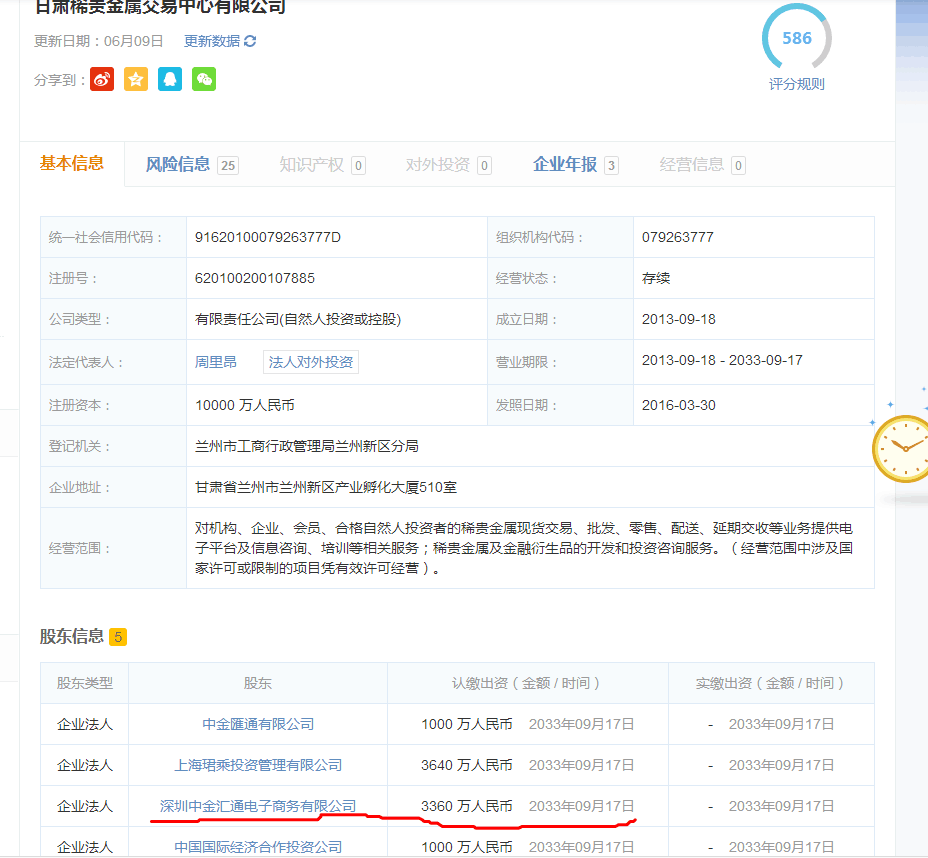Open shareholder 中金匯通有限公司
Screen dimensions: 928x858
[258, 724]
